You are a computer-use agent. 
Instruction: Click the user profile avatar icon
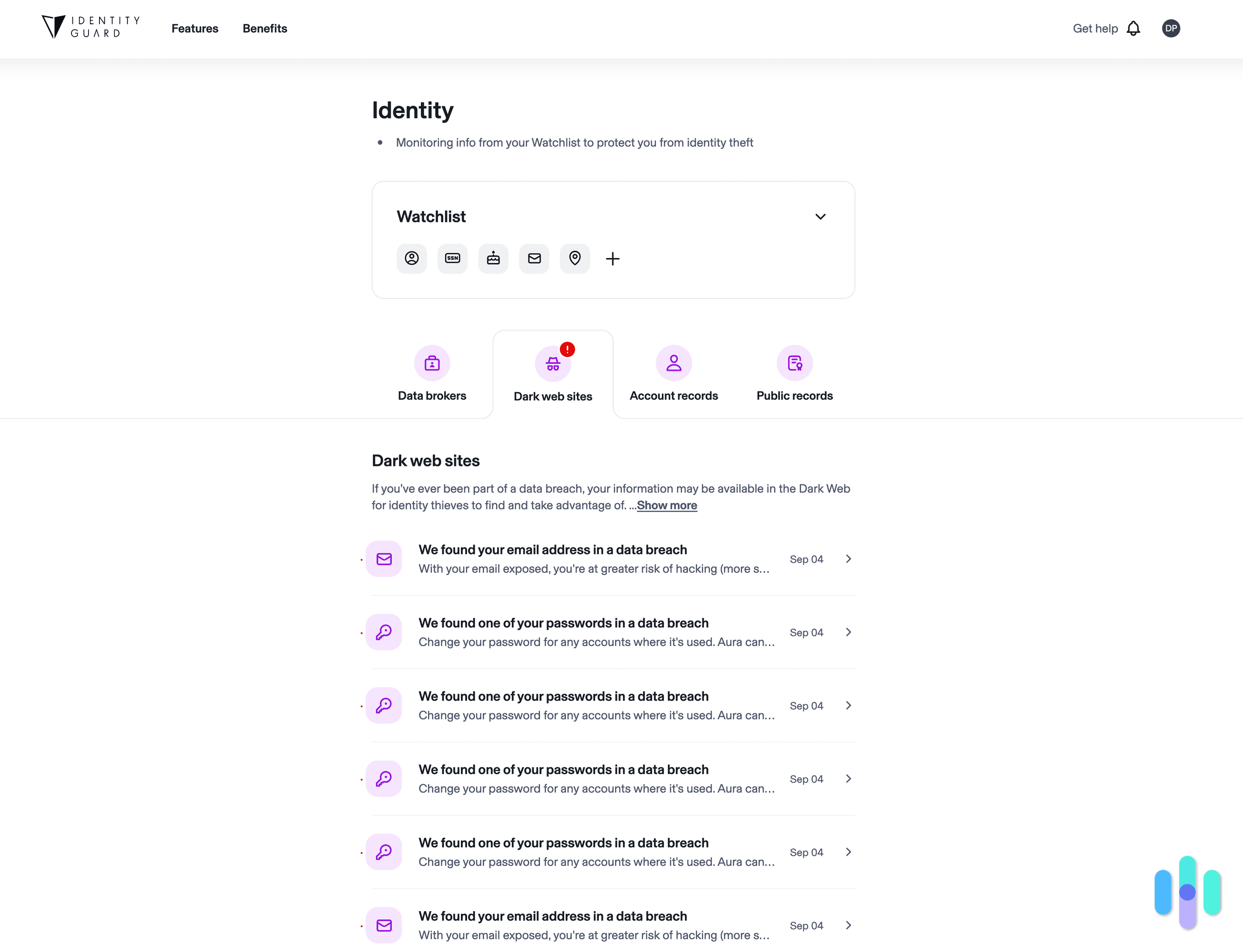point(1170,28)
